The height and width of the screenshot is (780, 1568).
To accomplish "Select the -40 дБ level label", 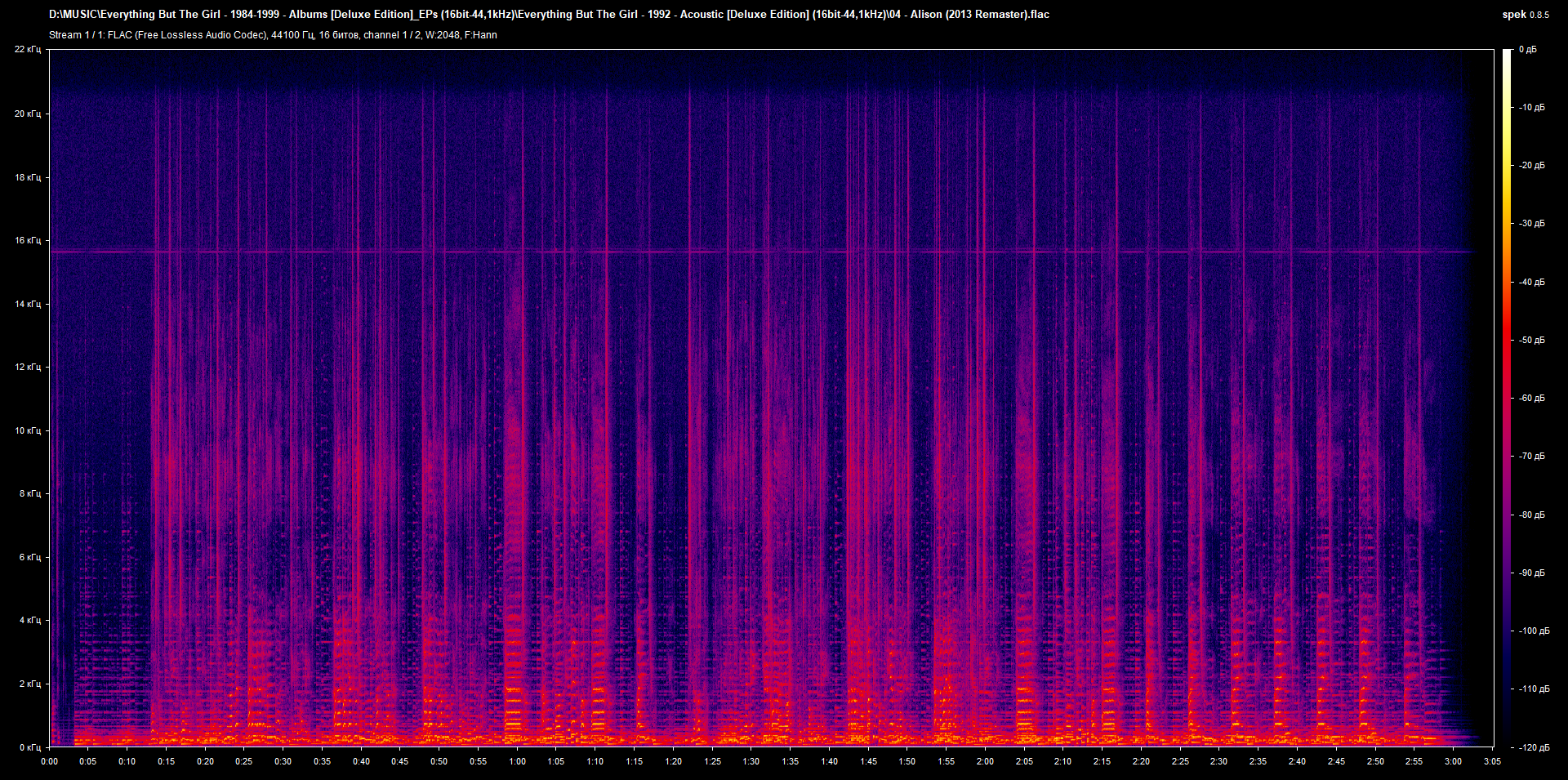I will pos(1532,283).
